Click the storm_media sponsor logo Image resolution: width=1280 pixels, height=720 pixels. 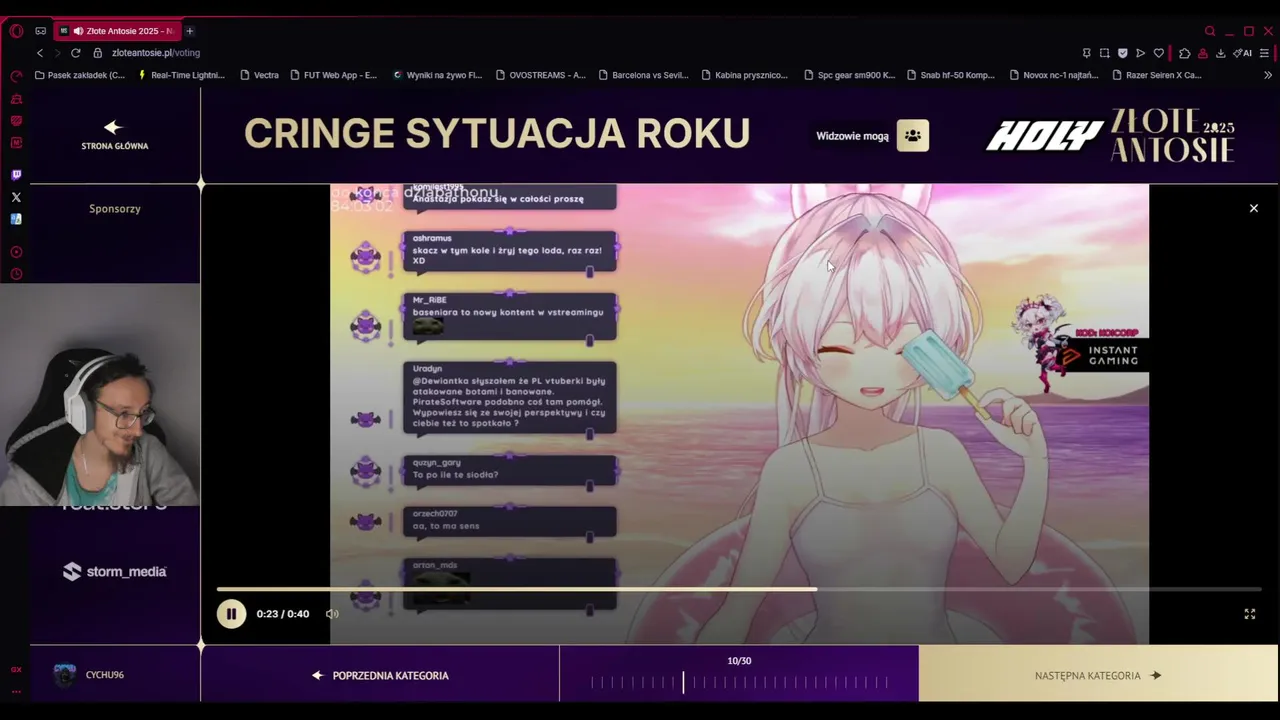[114, 572]
